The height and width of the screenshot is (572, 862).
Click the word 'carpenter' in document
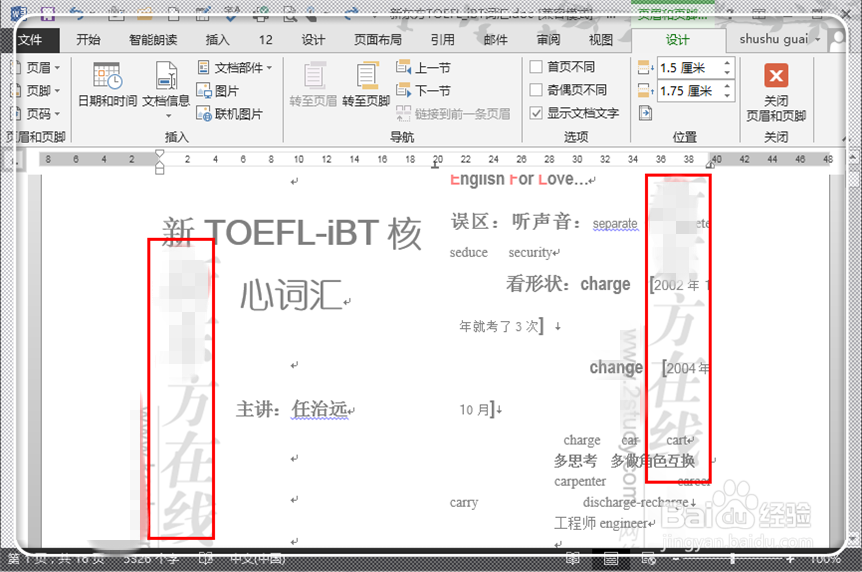[x=580, y=481]
